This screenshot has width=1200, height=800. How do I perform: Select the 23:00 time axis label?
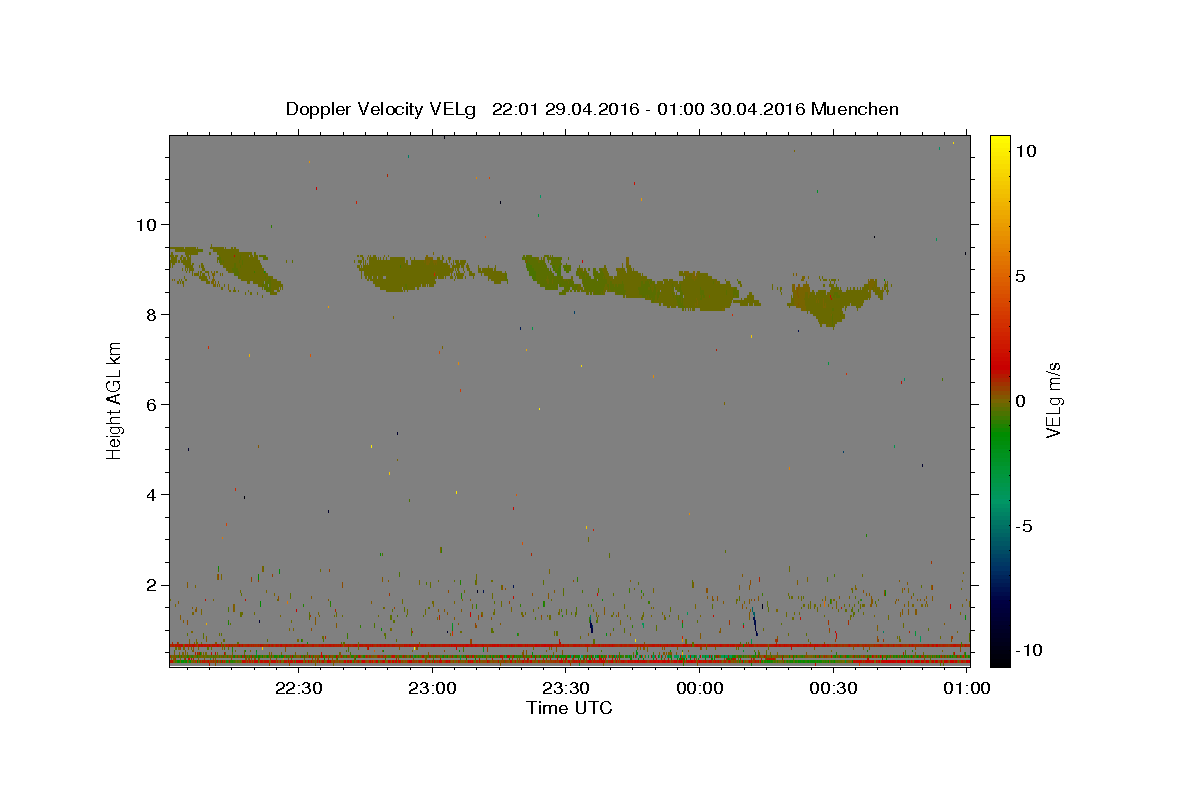(x=433, y=688)
